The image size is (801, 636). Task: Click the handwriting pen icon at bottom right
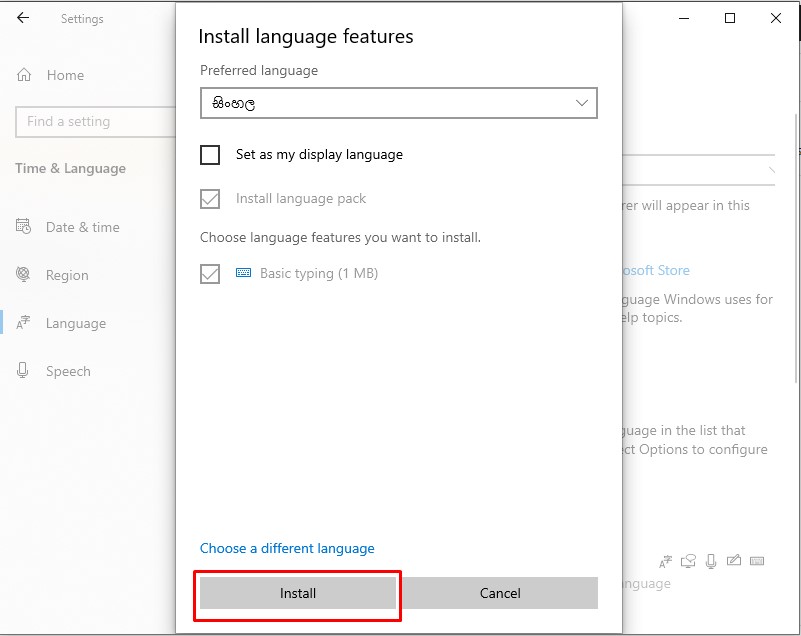pos(735,561)
